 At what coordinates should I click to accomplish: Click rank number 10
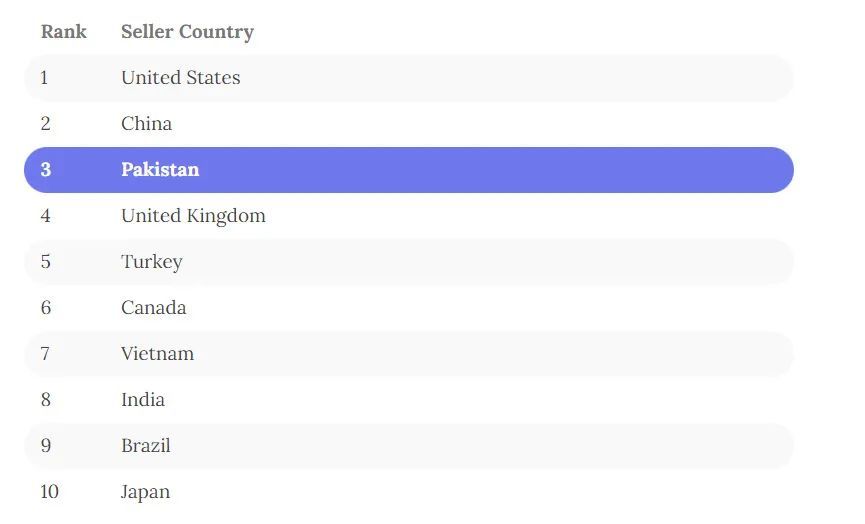pyautogui.click(x=49, y=492)
